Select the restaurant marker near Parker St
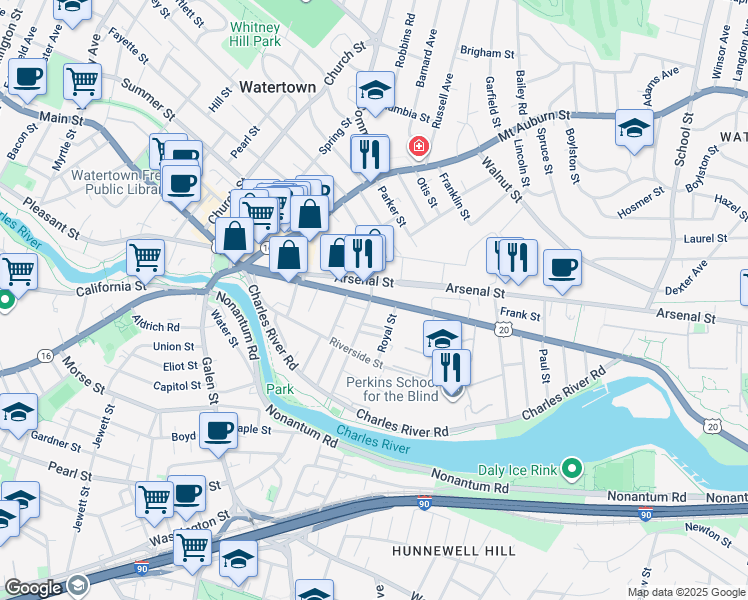This screenshot has height=600, width=748. click(370, 155)
